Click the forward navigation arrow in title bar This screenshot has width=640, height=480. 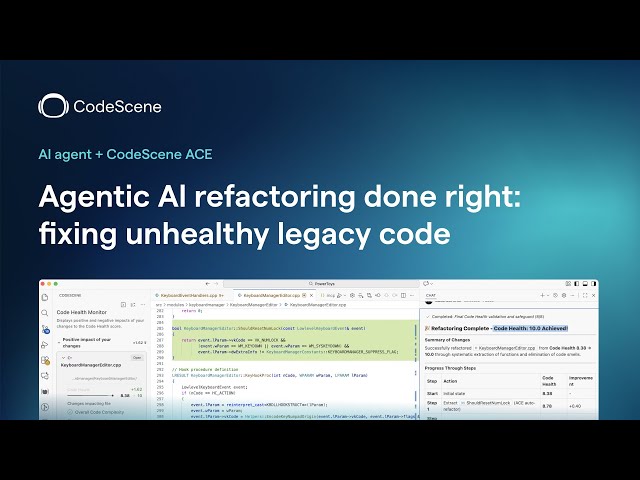tap(216, 284)
